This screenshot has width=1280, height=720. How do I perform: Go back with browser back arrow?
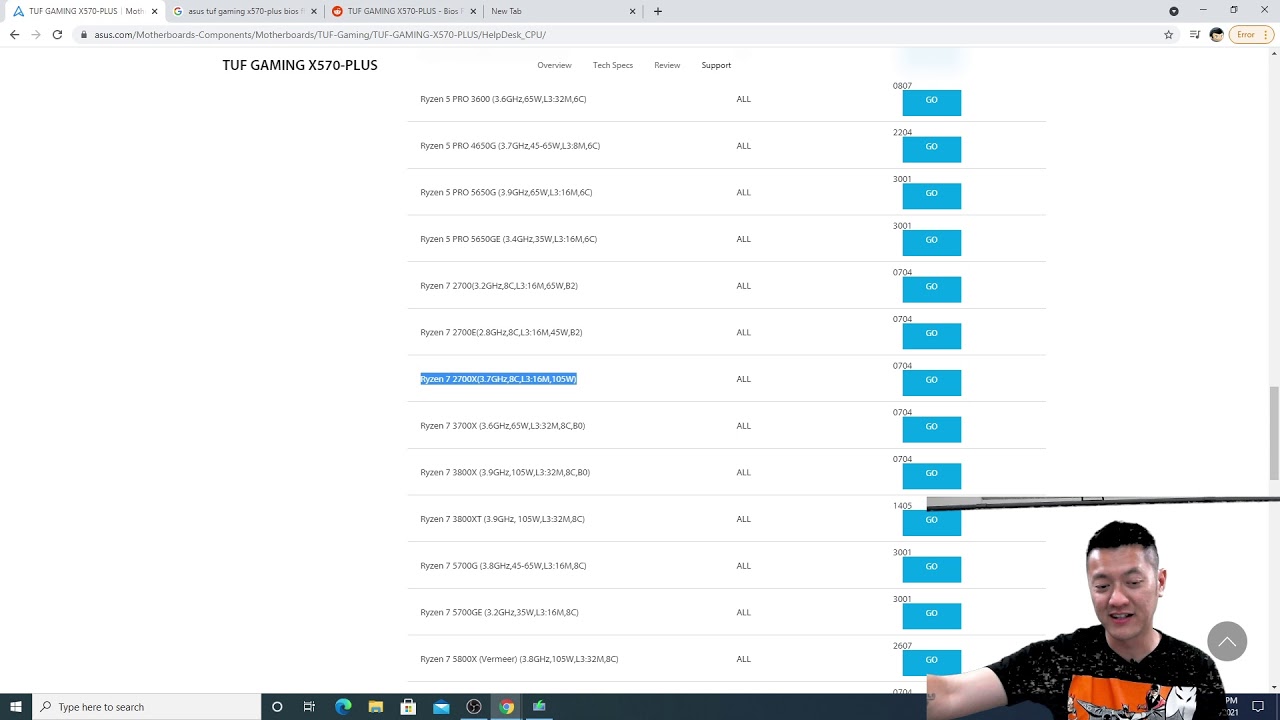click(x=14, y=34)
